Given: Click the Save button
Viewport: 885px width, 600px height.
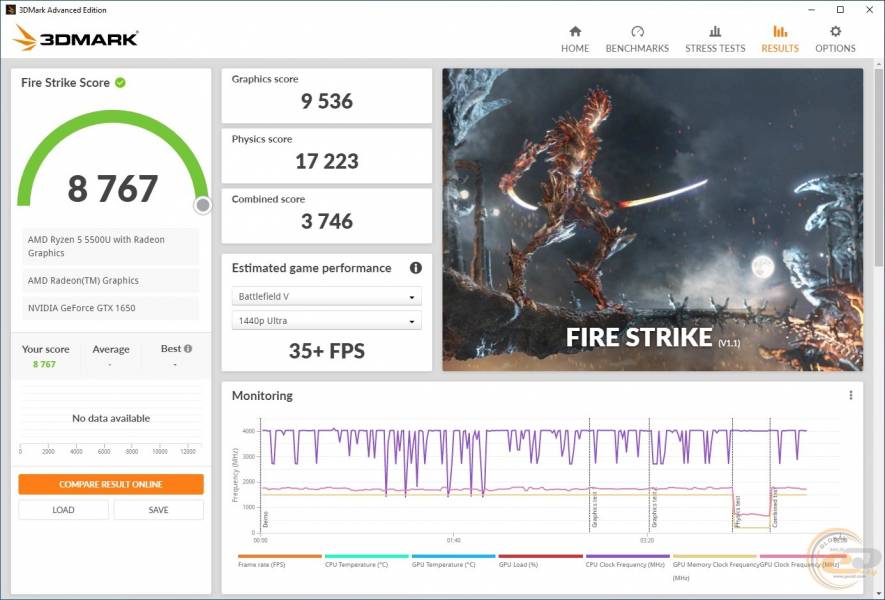Looking at the screenshot, I should (159, 510).
